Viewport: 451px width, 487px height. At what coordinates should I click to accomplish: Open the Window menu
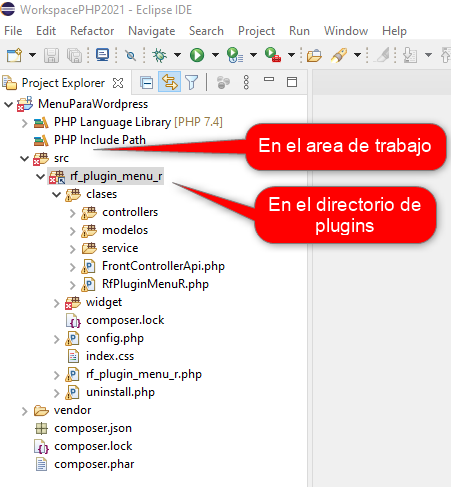click(x=346, y=31)
